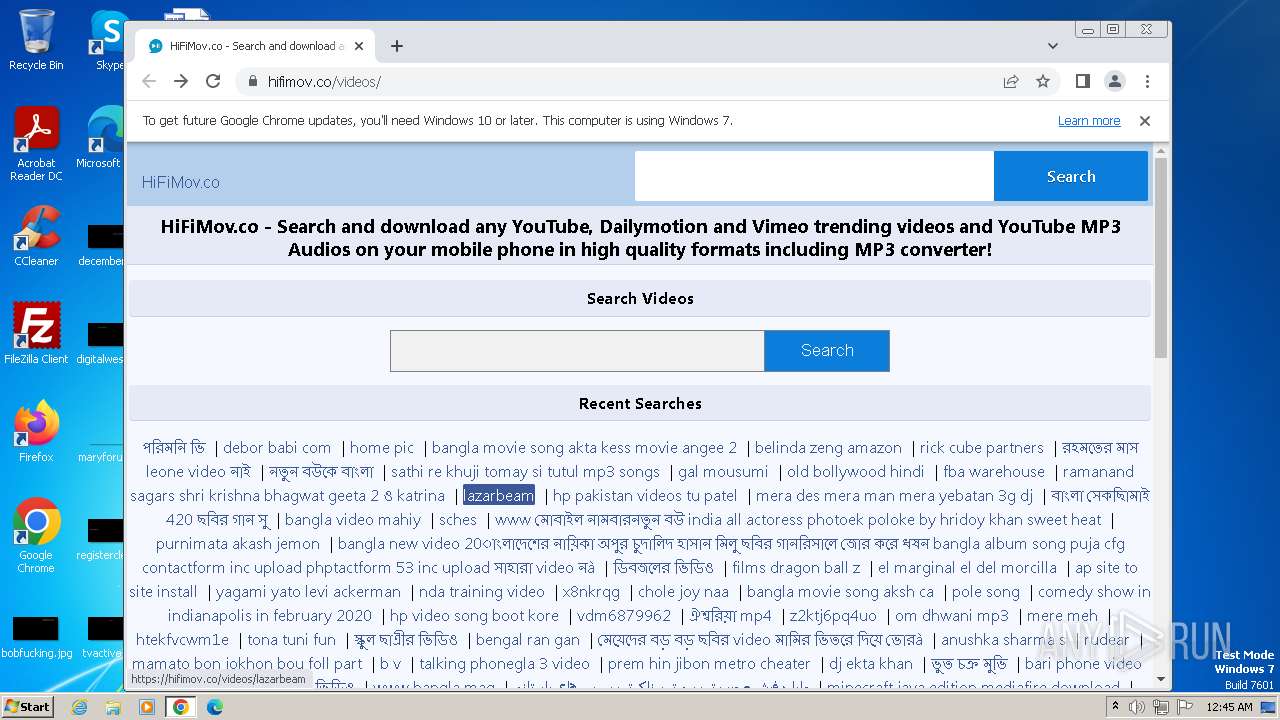Share this page from the address bar
Viewport: 1280px width, 720px height.
pyautogui.click(x=1011, y=81)
